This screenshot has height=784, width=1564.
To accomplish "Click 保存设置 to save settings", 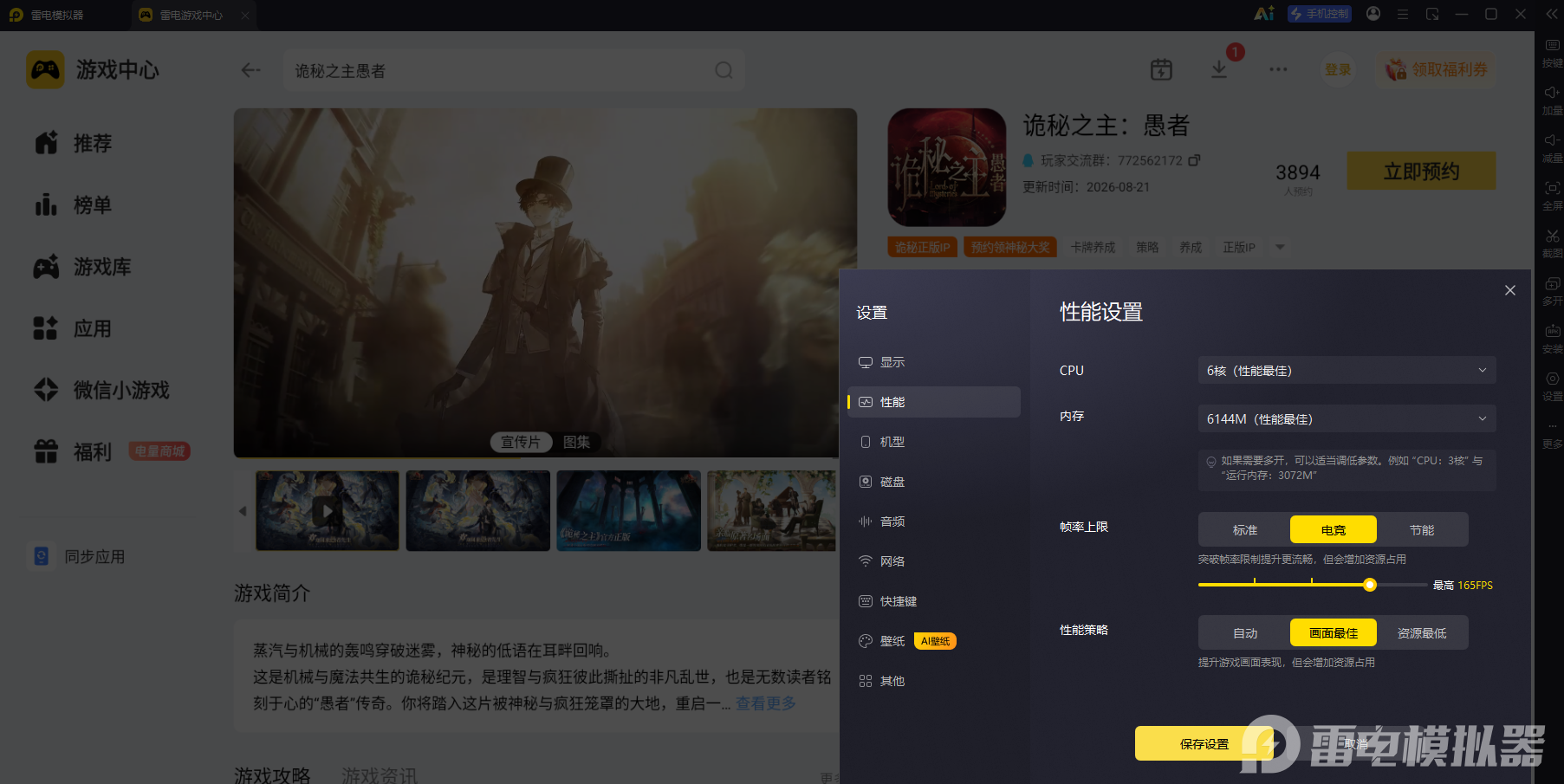I will click(1204, 743).
